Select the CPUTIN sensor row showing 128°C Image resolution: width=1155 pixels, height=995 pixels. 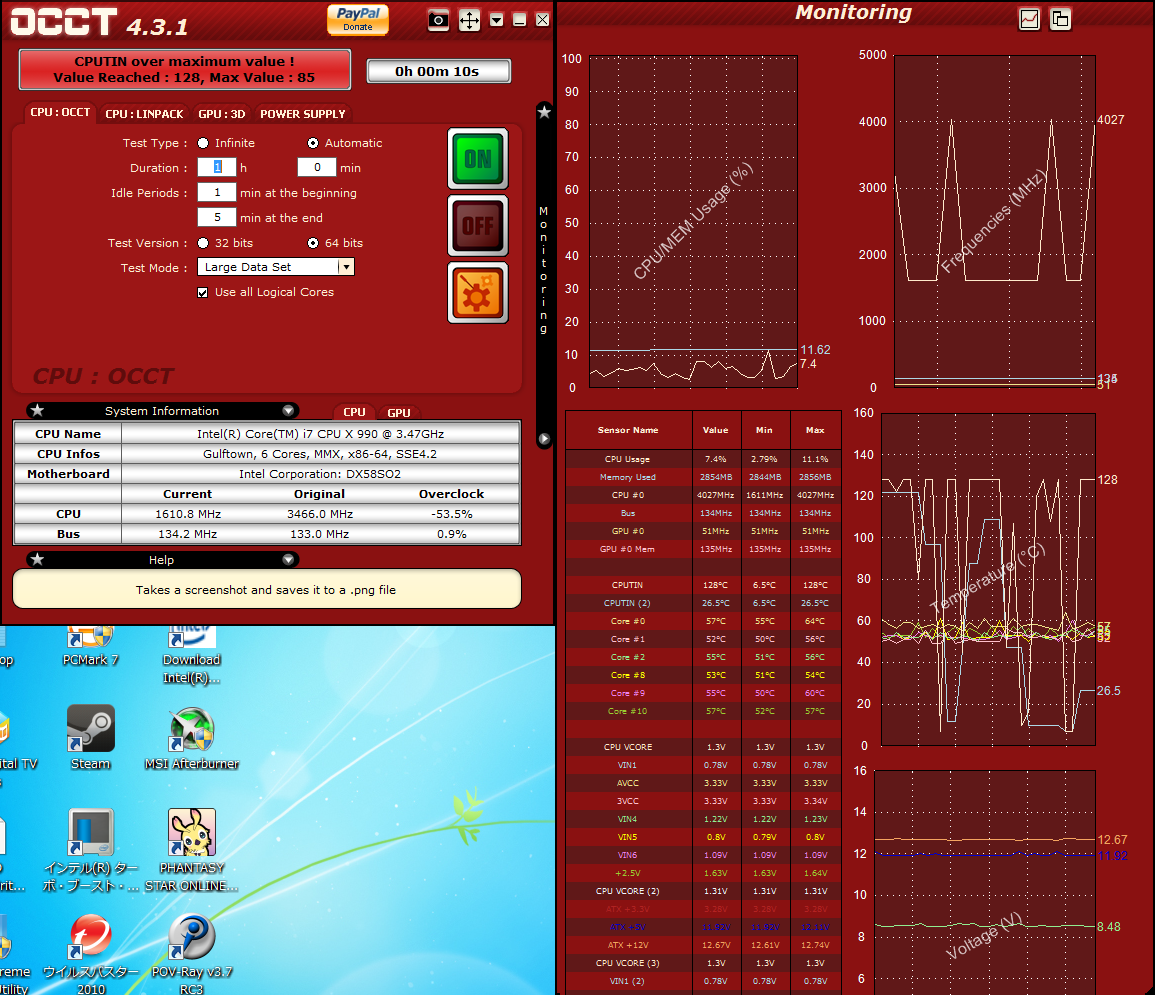(703, 585)
